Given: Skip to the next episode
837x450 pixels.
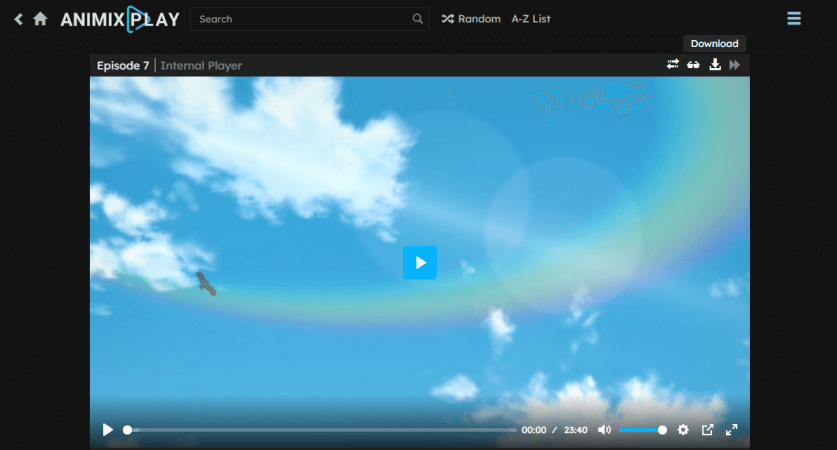Looking at the screenshot, I should pos(735,65).
